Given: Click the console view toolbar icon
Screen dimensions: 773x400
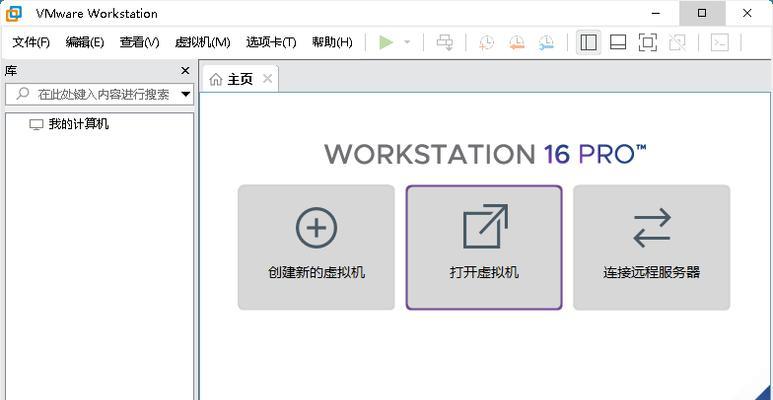Looking at the screenshot, I should pyautogui.click(x=720, y=42).
